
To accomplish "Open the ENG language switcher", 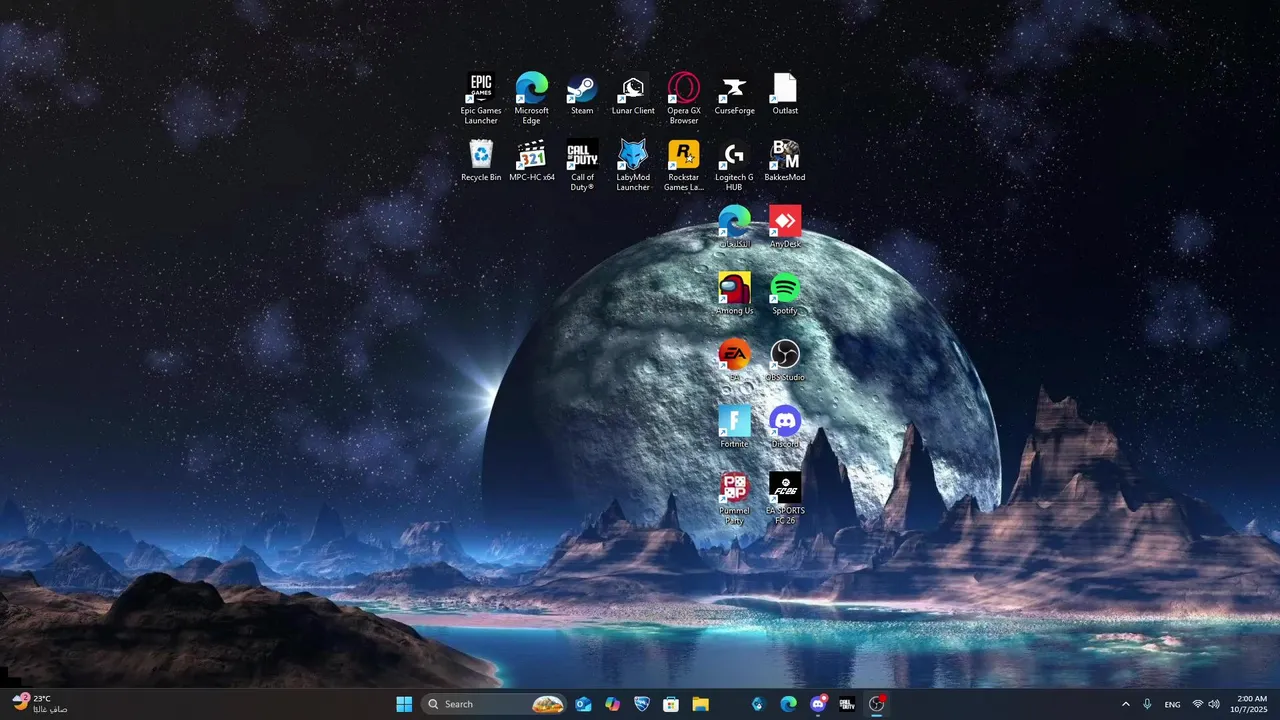I will pos(1172,704).
